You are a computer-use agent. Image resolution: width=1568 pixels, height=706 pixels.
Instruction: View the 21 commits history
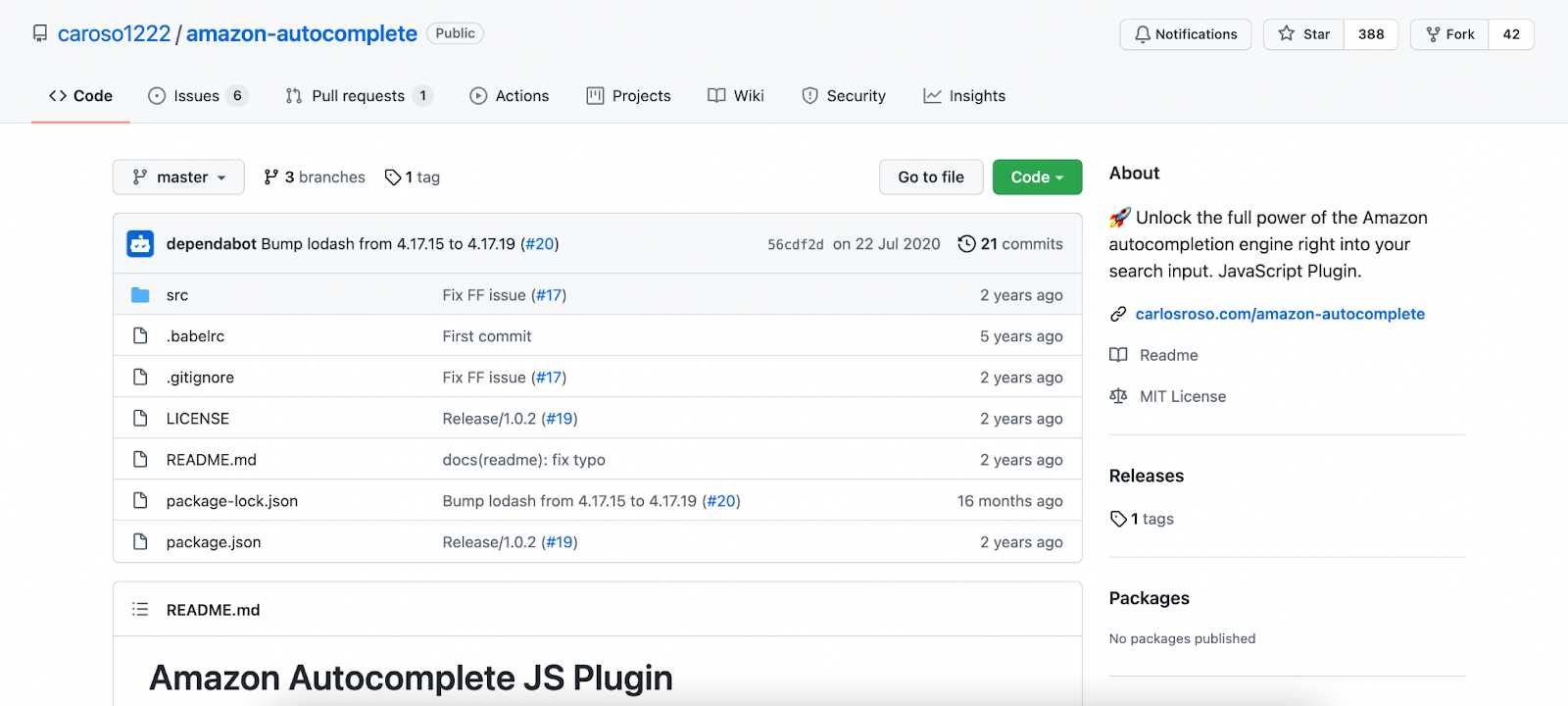tap(1010, 244)
